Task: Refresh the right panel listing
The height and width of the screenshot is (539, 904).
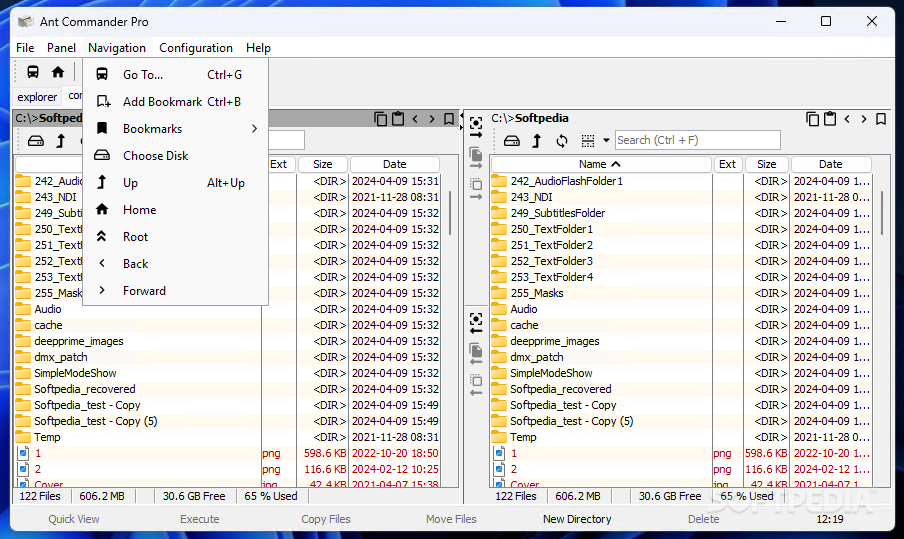Action: [x=562, y=141]
